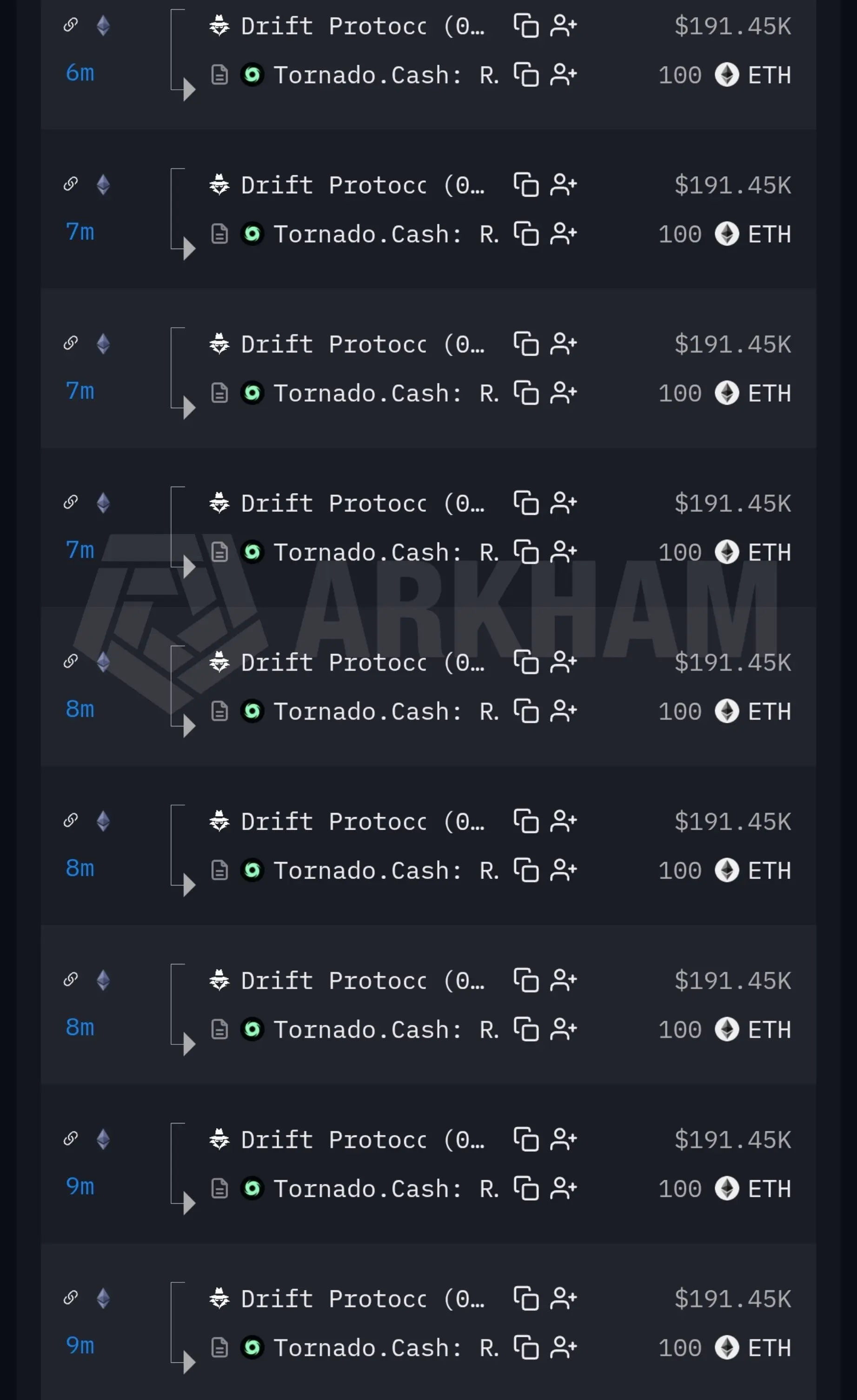Image resolution: width=857 pixels, height=1400 pixels.
Task: Copy Drift Protocol address in the 6m transaction
Action: pyautogui.click(x=525, y=26)
